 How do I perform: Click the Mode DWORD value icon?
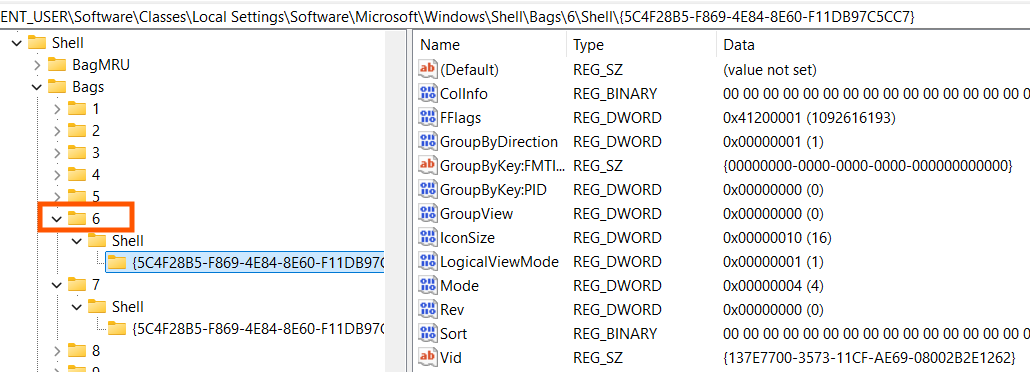click(428, 285)
